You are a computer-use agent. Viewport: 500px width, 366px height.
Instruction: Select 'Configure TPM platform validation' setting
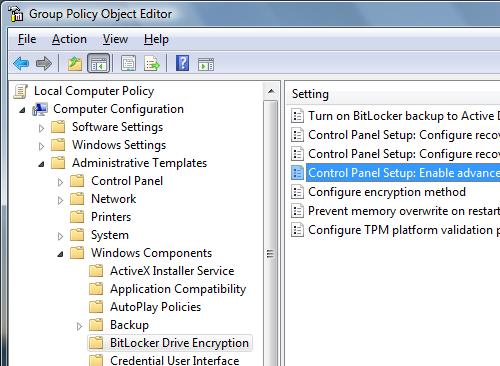pos(403,230)
